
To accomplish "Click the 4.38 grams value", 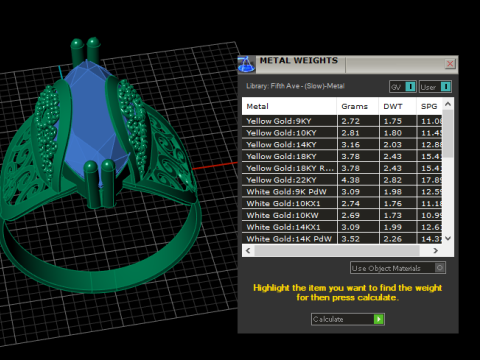I will [350, 180].
